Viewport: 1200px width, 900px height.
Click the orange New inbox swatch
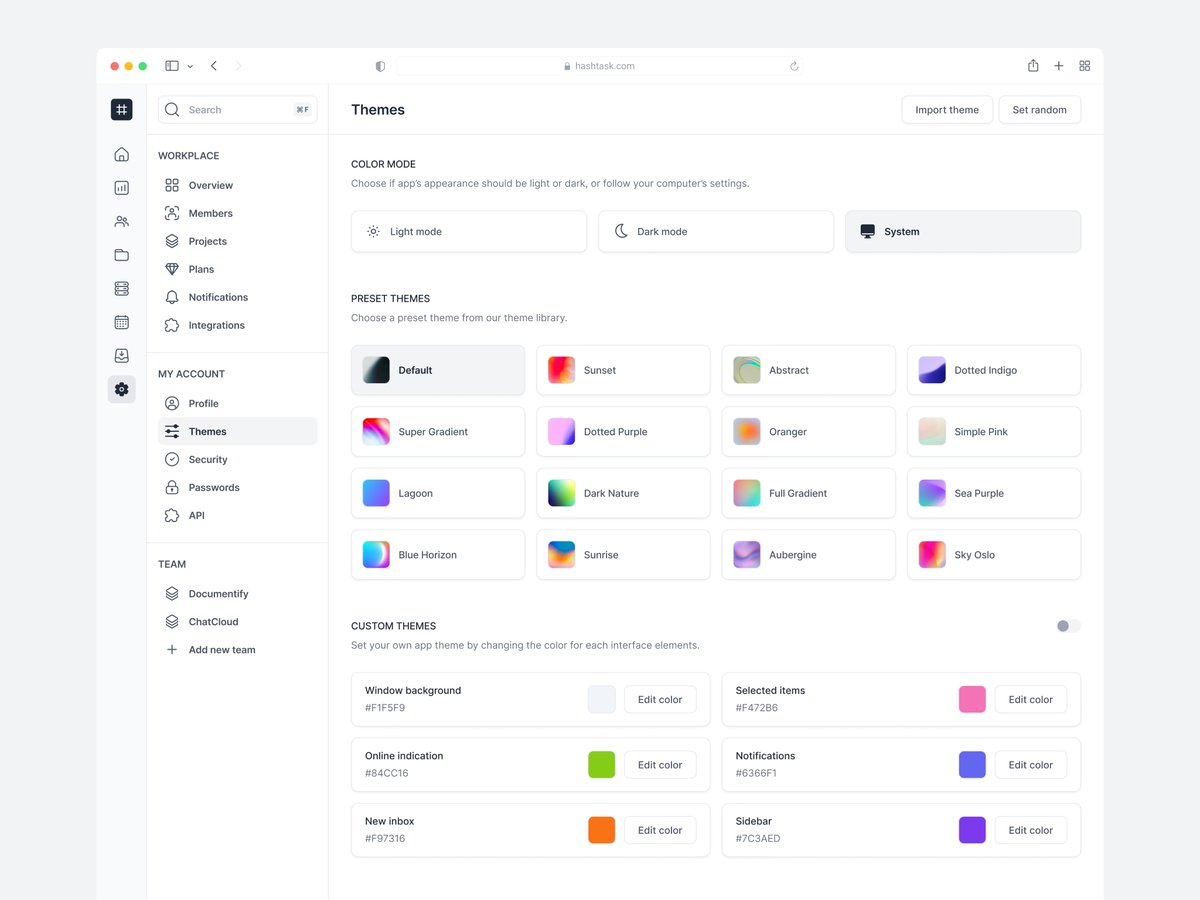[x=601, y=830]
